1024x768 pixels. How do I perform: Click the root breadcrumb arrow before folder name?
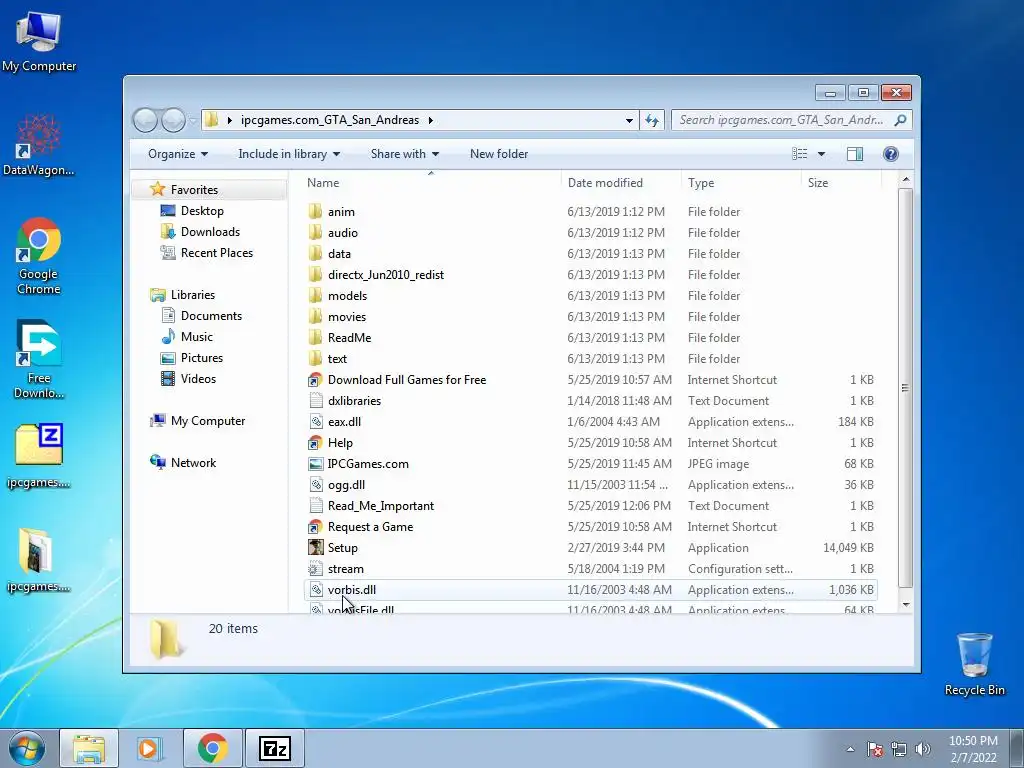(229, 120)
